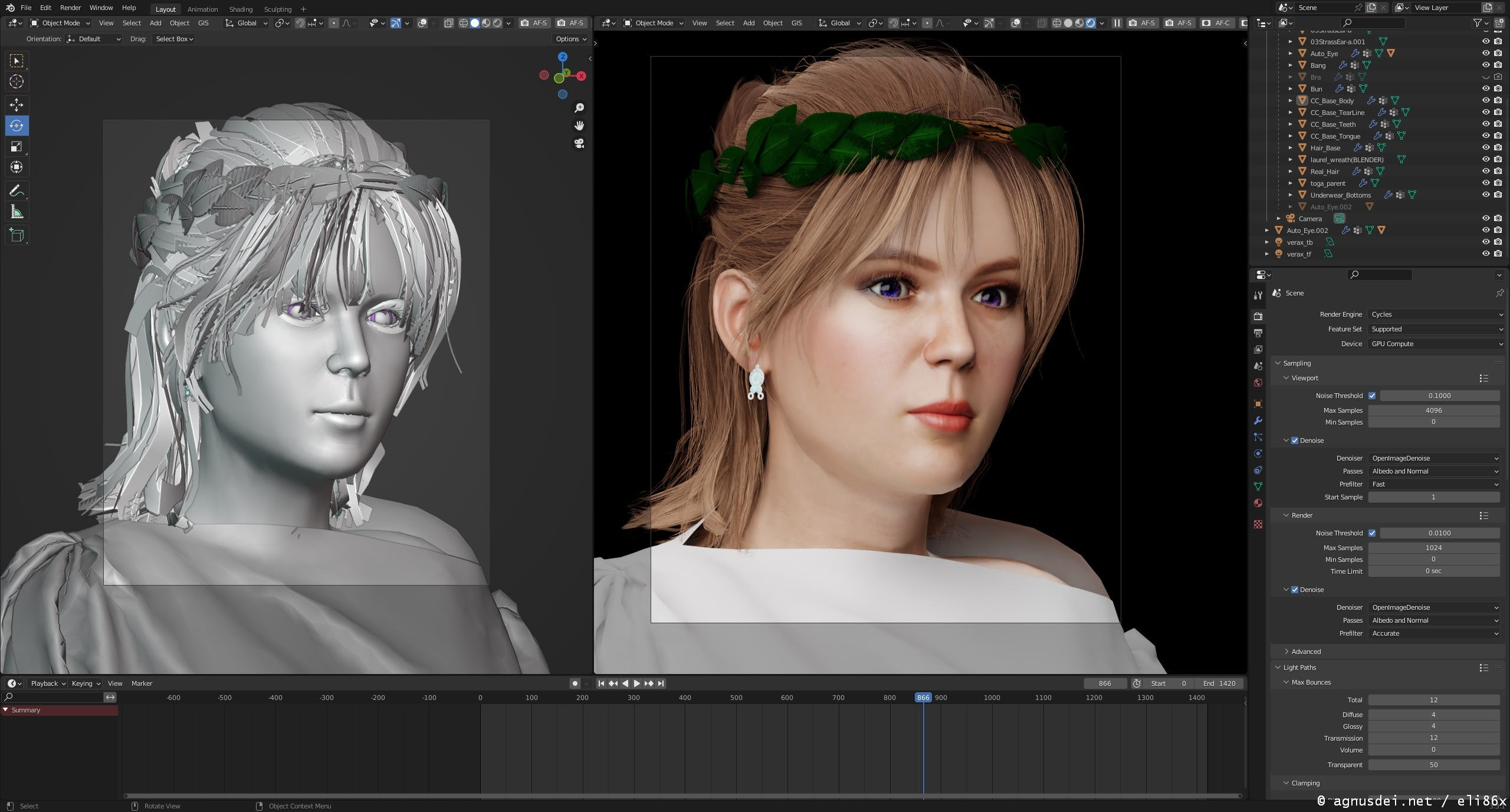Expand the Advanced section
This screenshot has height=812, width=1510.
1305,652
